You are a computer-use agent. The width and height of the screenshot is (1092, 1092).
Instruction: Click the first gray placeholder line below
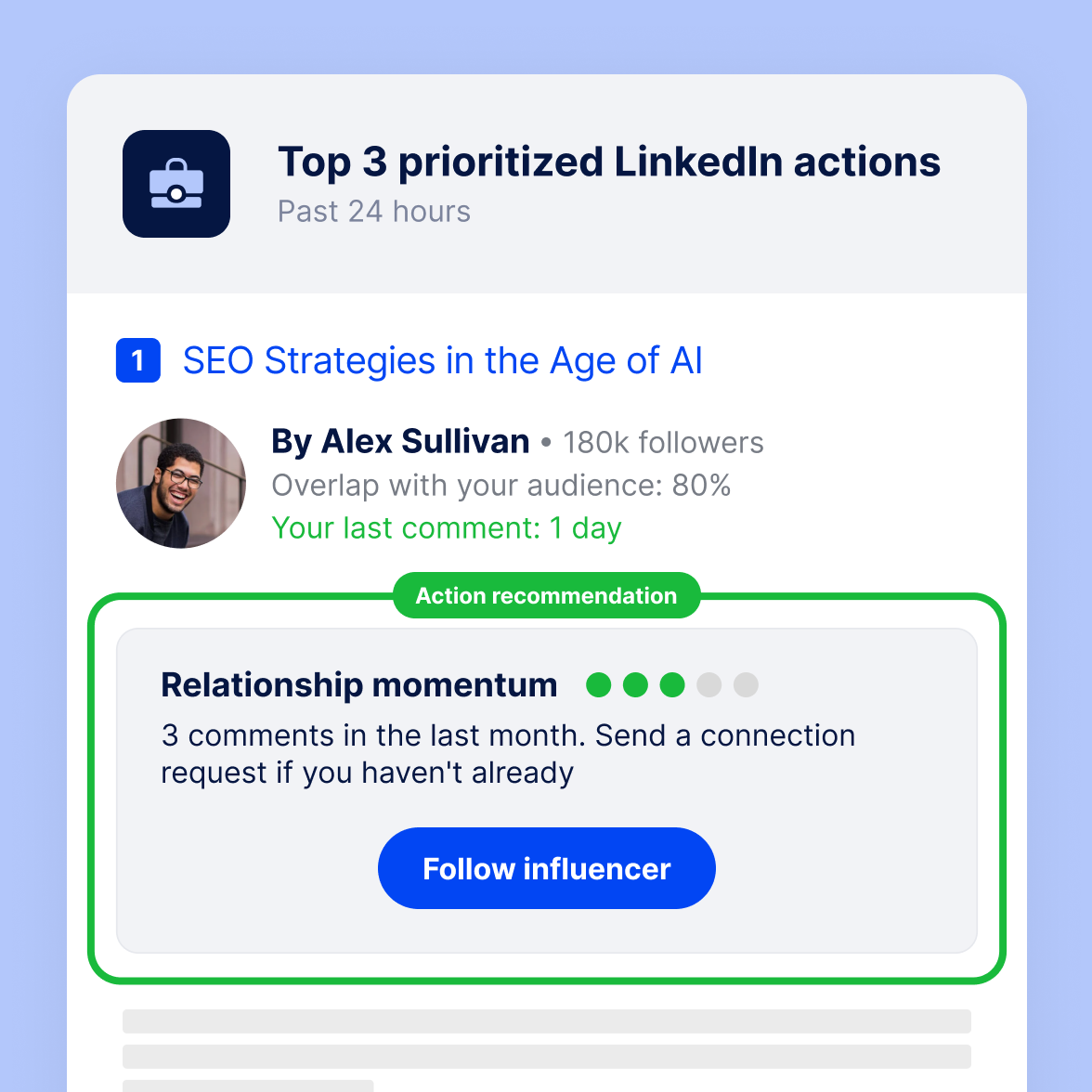tap(547, 1021)
